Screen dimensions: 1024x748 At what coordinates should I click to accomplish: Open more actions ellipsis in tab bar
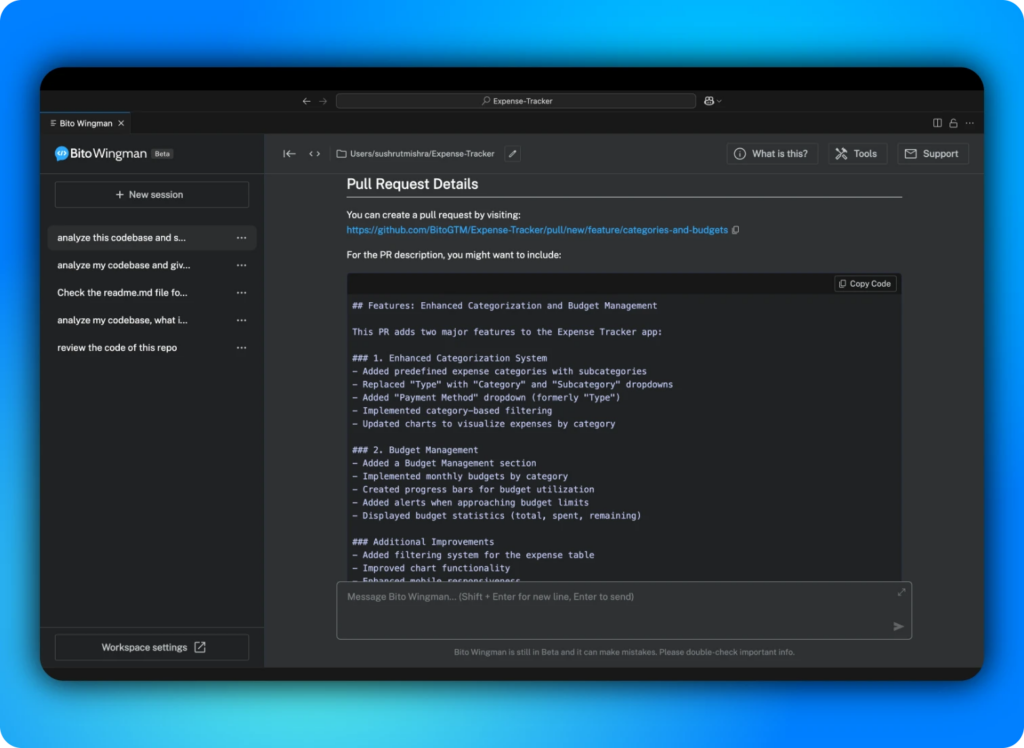point(969,123)
